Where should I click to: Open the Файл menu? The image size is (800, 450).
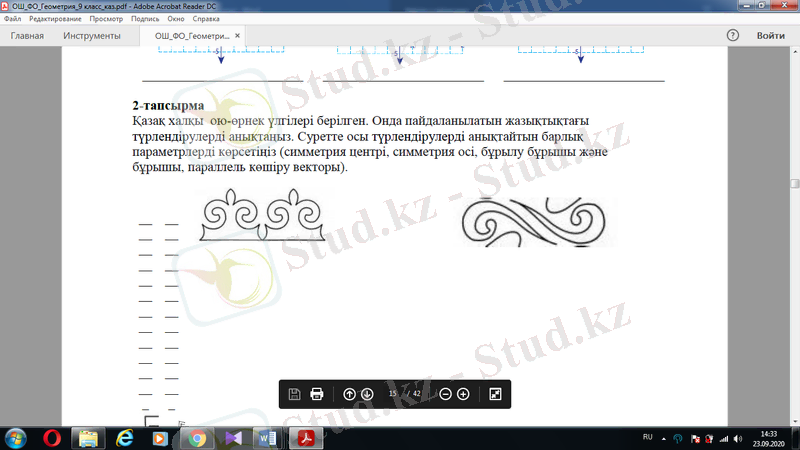(x=12, y=19)
